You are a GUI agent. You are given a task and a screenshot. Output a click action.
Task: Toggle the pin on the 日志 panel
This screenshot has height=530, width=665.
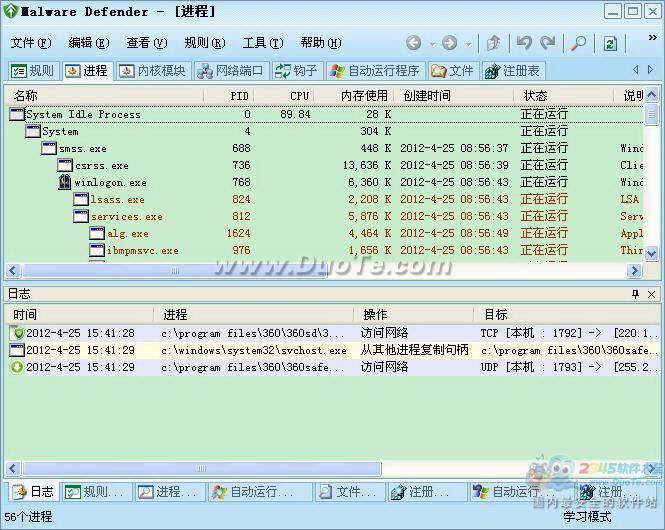[x=635, y=294]
